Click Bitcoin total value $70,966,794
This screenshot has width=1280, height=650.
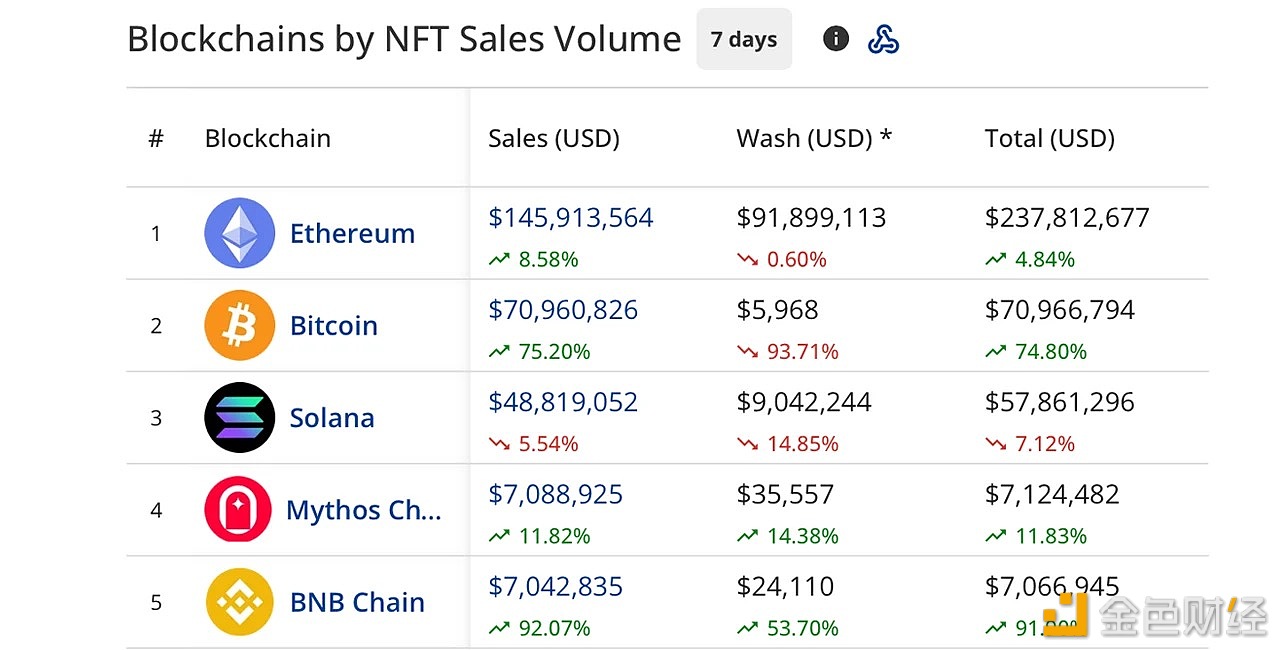click(1060, 310)
